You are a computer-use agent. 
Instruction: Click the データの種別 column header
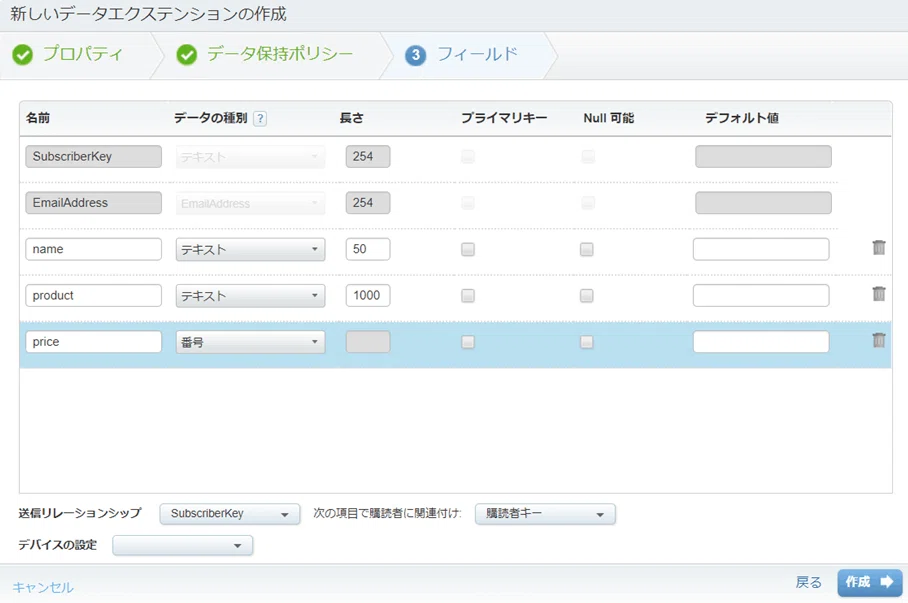tap(211, 118)
